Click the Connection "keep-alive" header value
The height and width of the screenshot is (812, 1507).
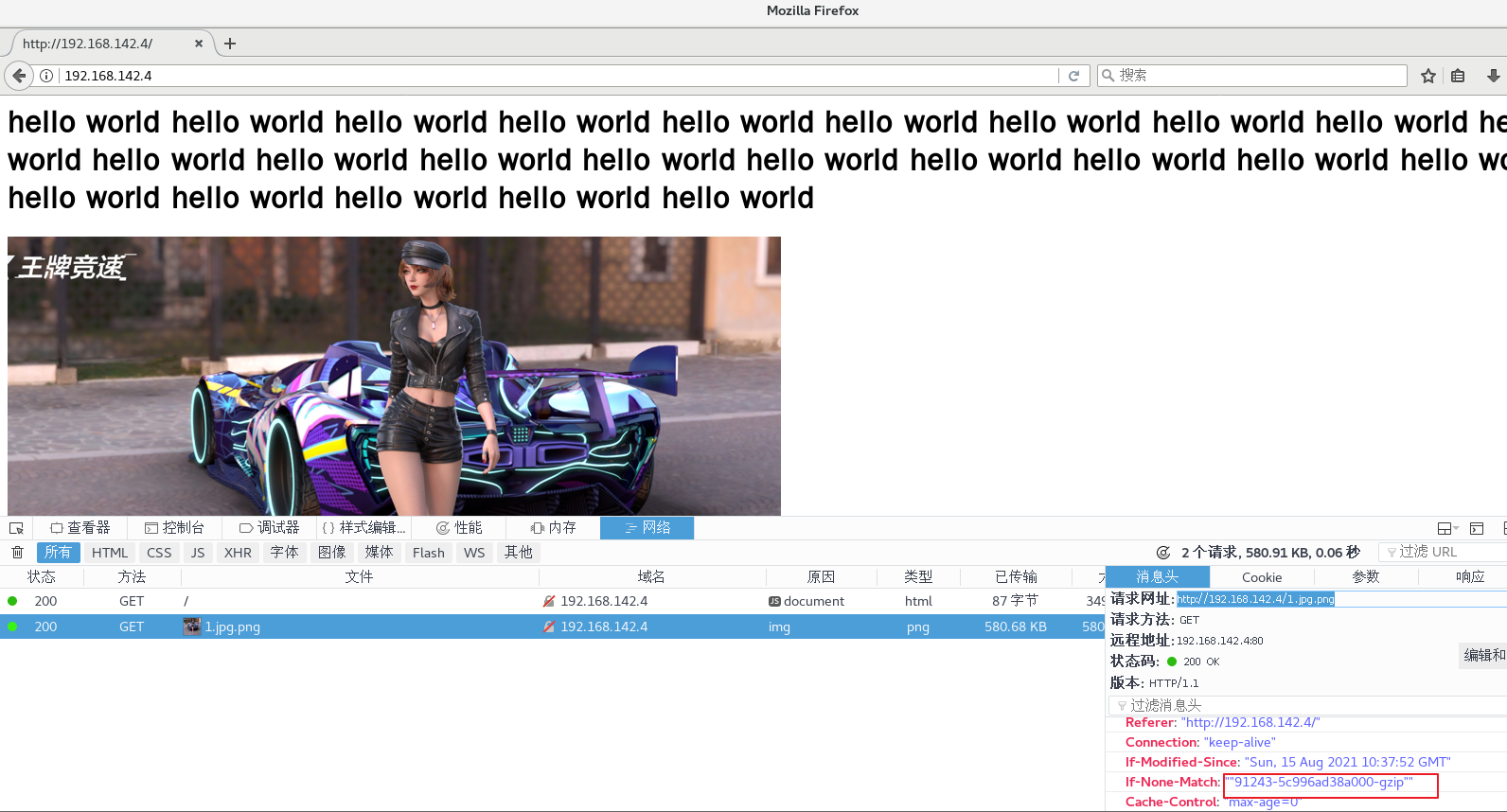1240,742
